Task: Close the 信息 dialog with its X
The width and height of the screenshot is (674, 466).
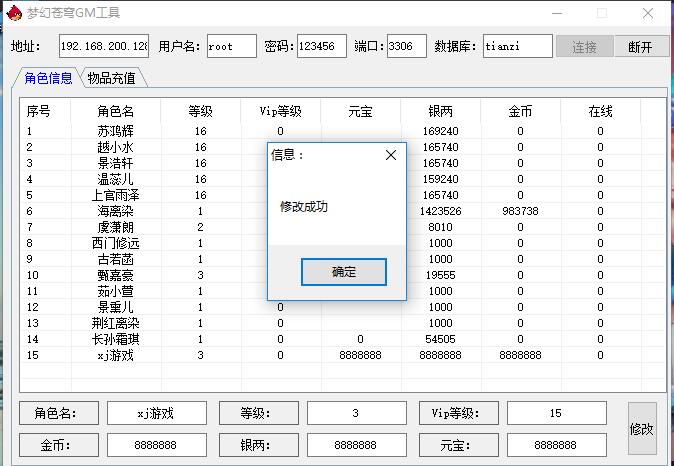Action: (391, 155)
